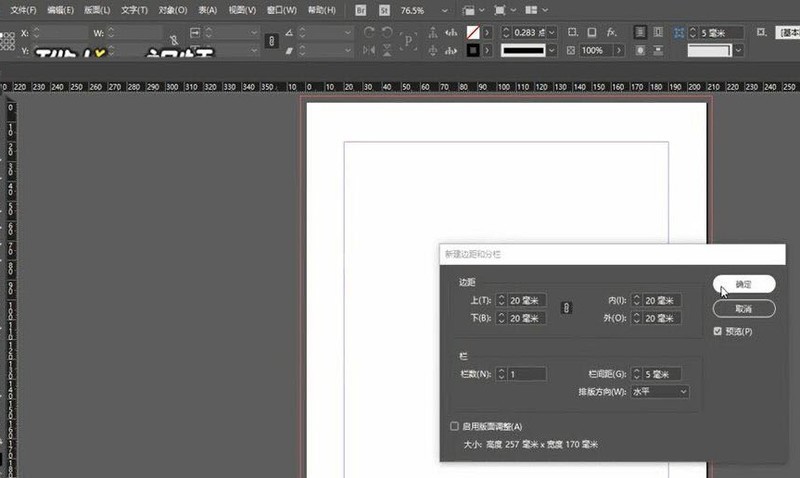The height and width of the screenshot is (478, 800).
Task: Click the 取消 button to cancel
Action: (x=744, y=308)
